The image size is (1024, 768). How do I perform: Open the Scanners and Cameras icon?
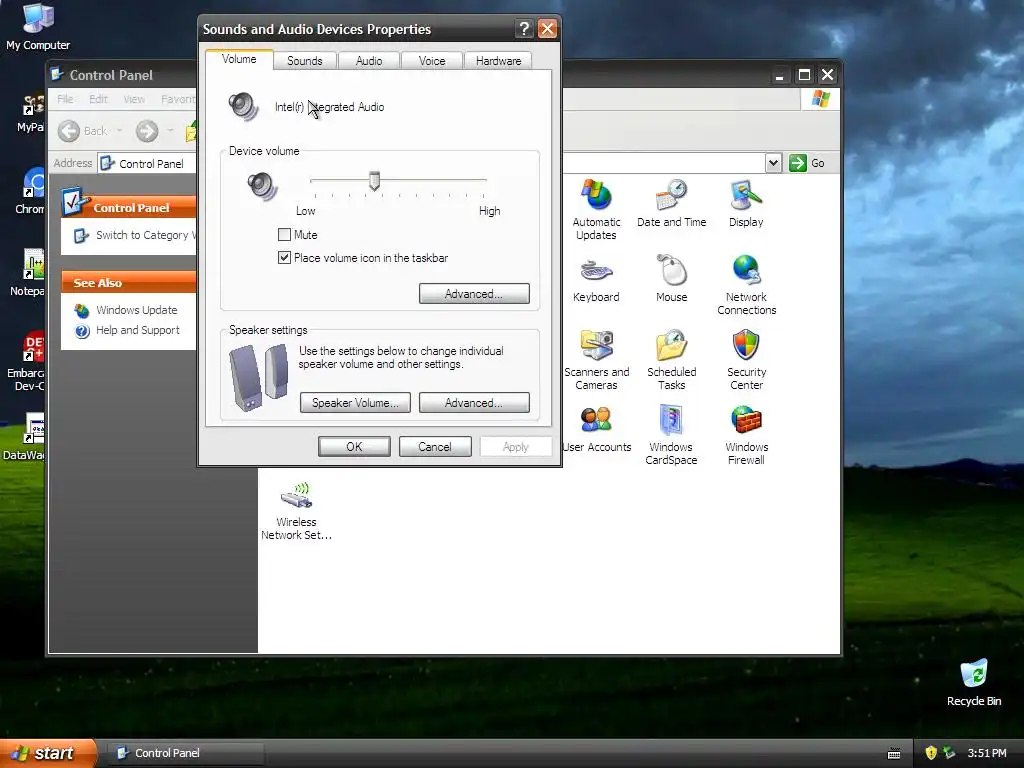tap(596, 360)
